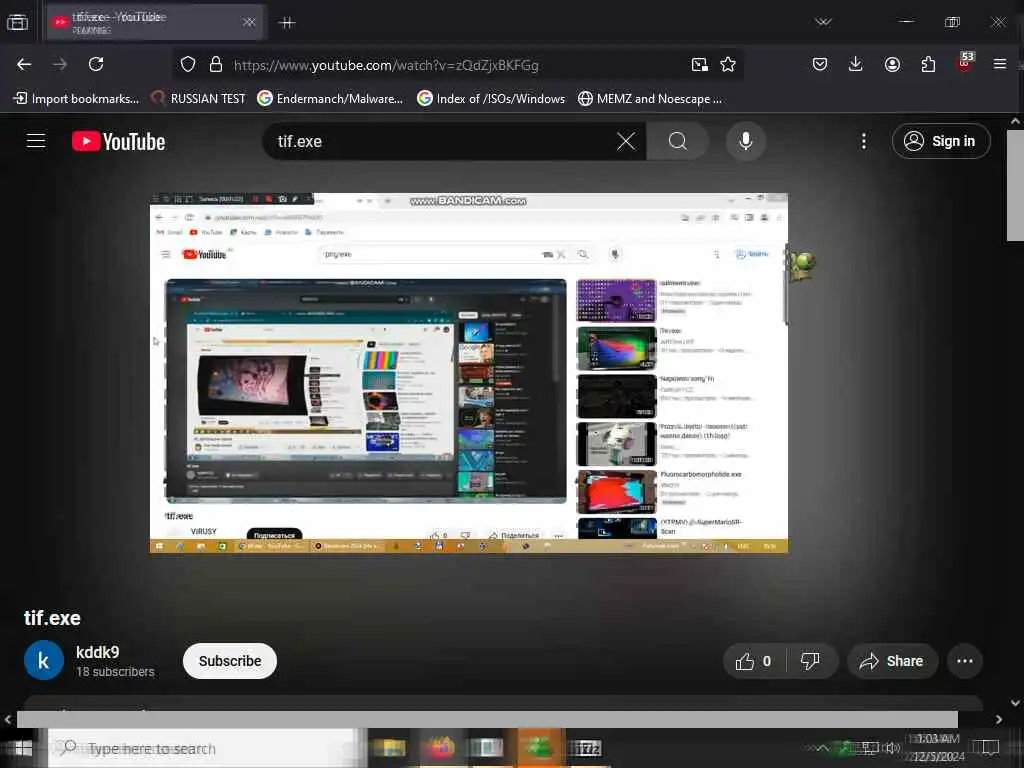Click the YouTube search field containing tif.exe
The image size is (1024, 768).
pyautogui.click(x=444, y=141)
